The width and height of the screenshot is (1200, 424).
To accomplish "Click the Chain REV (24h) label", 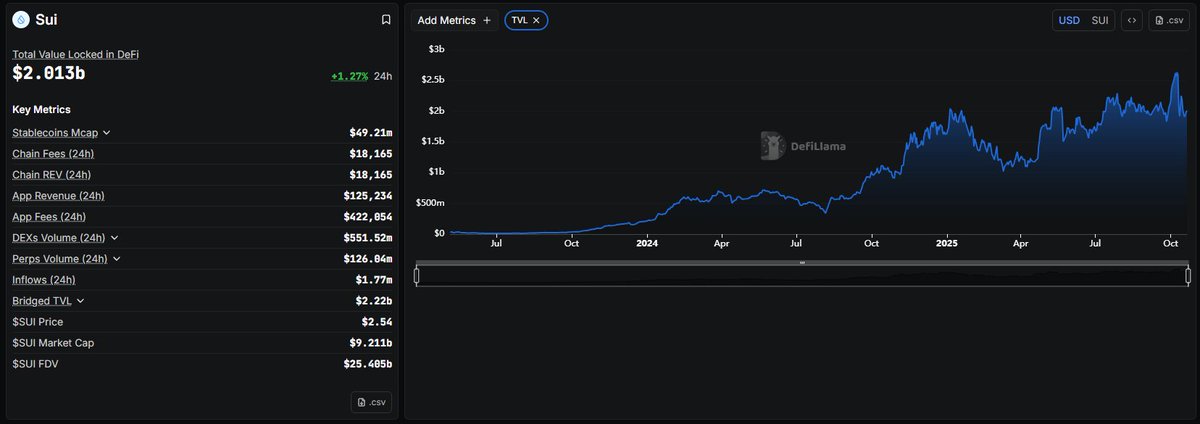I will (x=52, y=174).
